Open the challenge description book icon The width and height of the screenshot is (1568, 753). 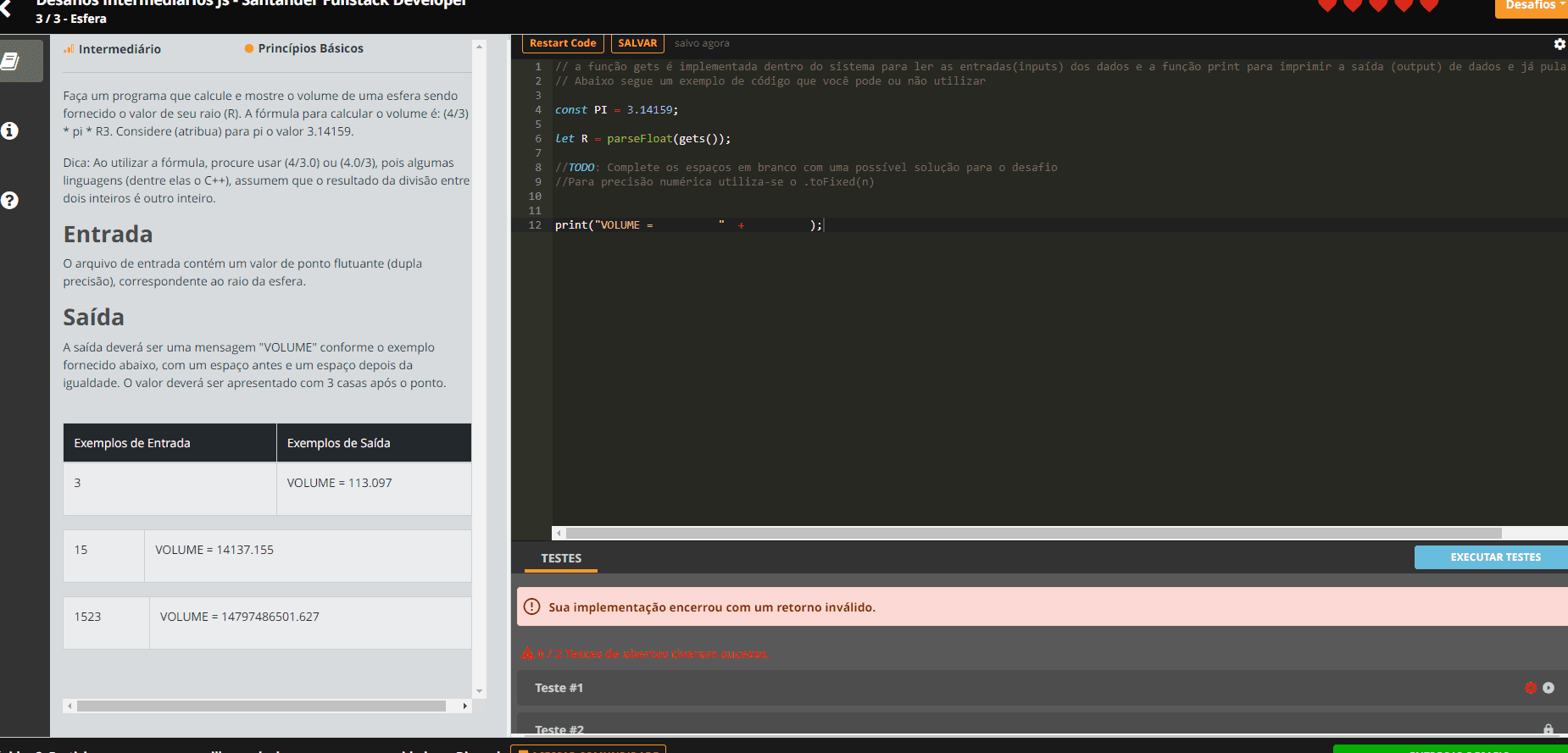tap(10, 61)
